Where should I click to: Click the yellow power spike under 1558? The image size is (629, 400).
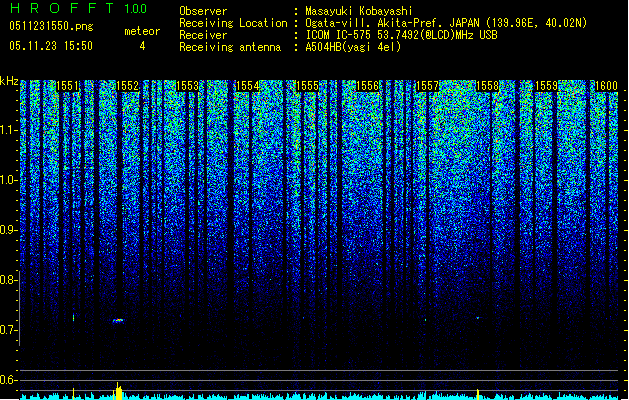pyautogui.click(x=478, y=394)
